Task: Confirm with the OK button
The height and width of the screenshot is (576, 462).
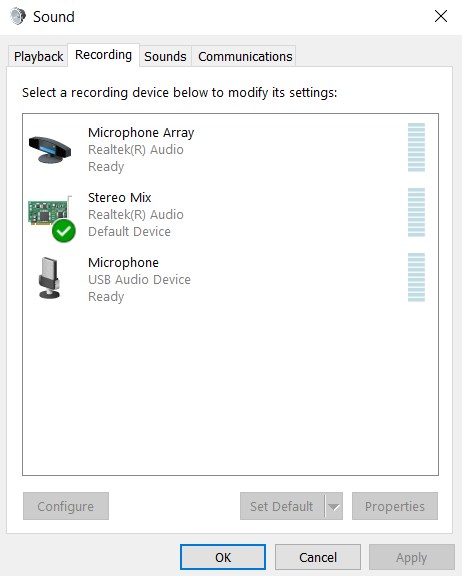Action: (223, 557)
